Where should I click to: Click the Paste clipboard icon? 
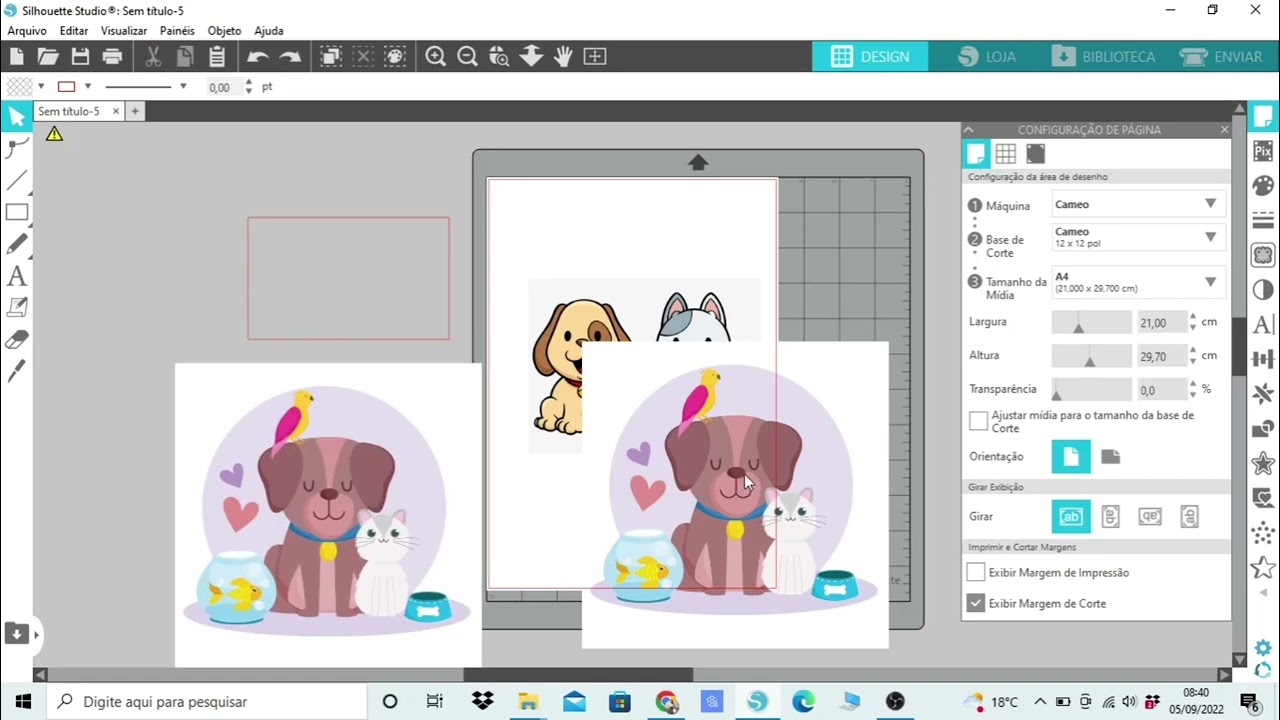217,57
